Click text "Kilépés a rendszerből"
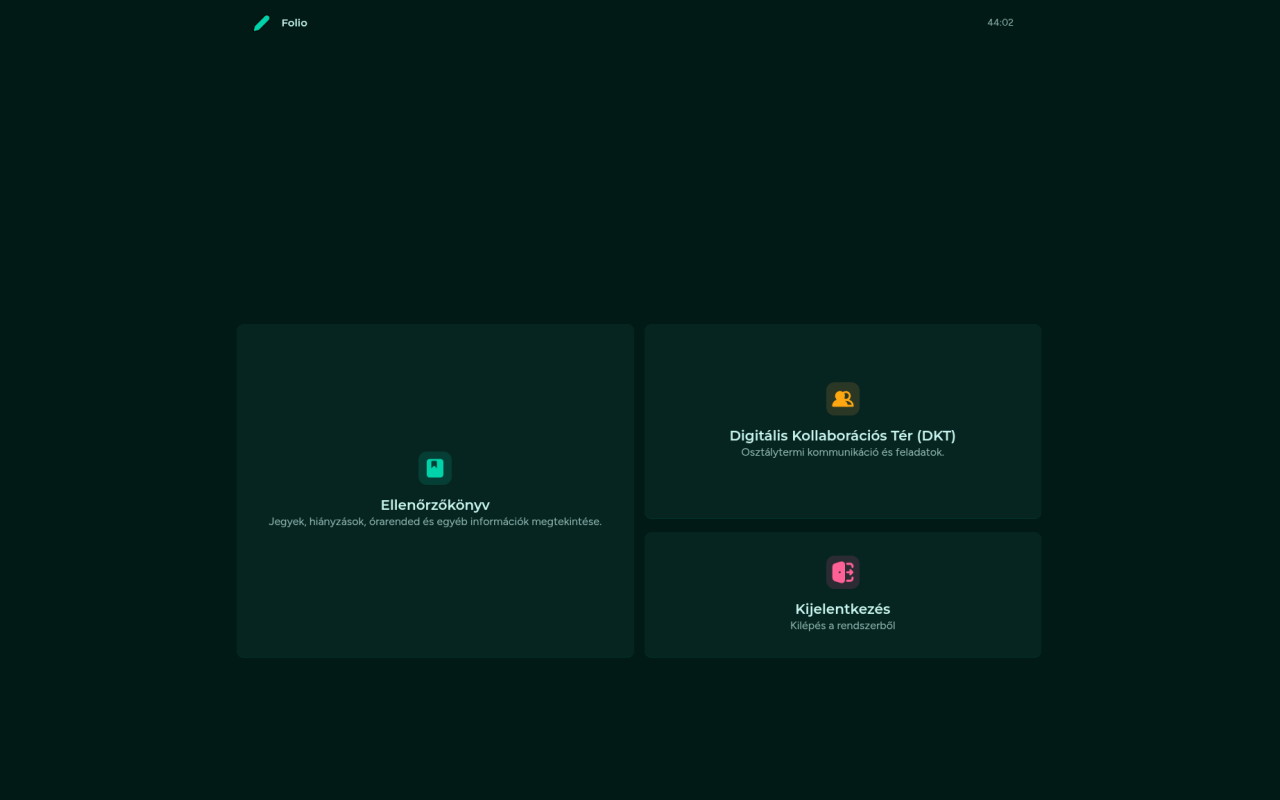The width and height of the screenshot is (1280, 800). click(843, 626)
